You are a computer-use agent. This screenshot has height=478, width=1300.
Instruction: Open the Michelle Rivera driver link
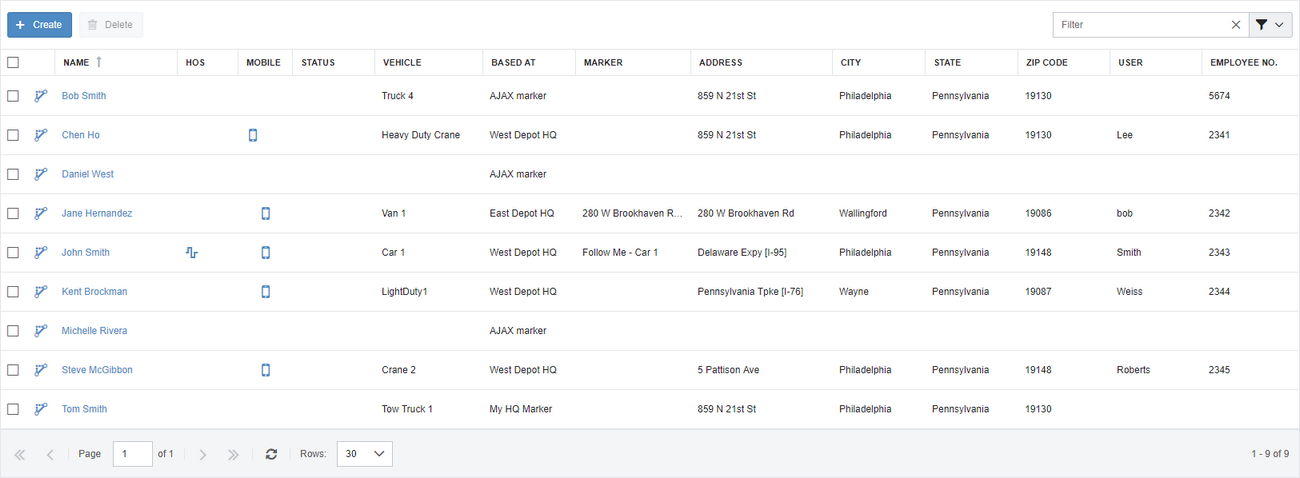pyautogui.click(x=94, y=331)
